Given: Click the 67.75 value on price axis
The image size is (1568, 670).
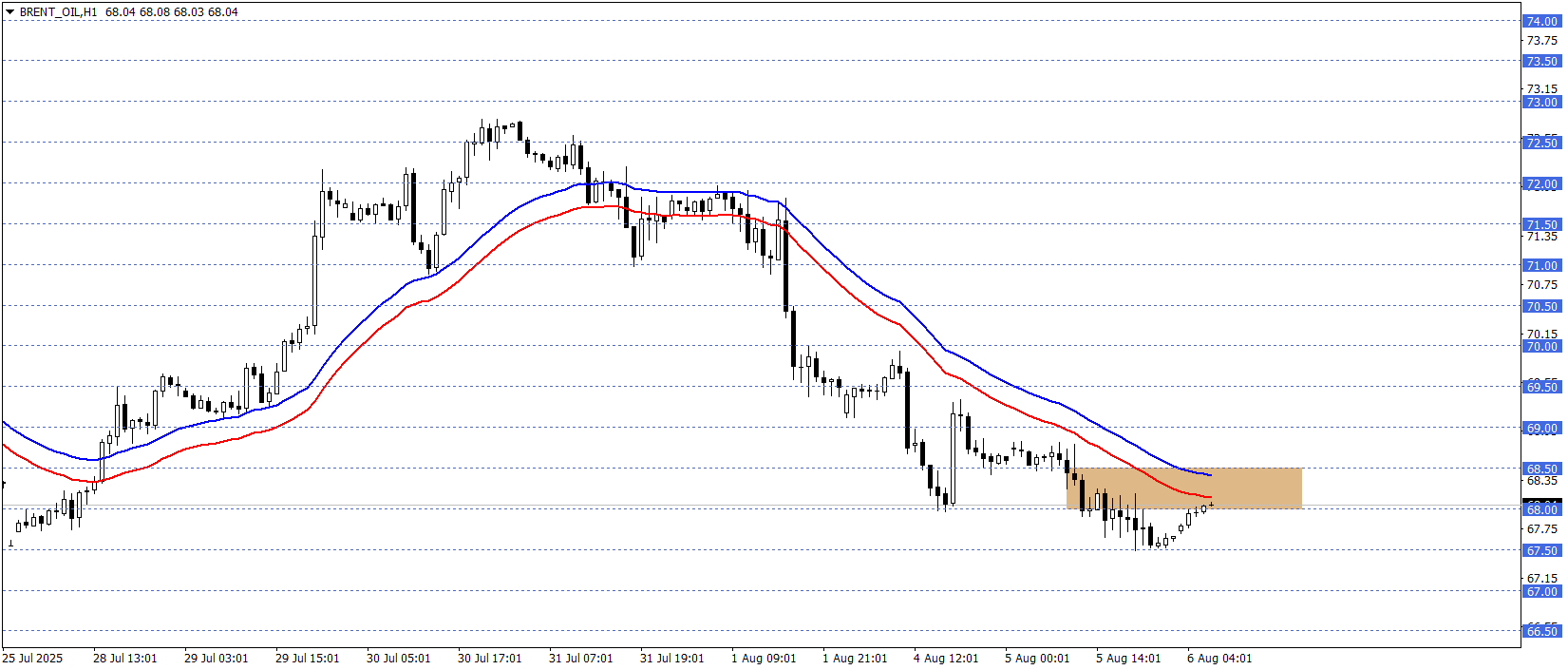Looking at the screenshot, I should pyautogui.click(x=1541, y=529).
